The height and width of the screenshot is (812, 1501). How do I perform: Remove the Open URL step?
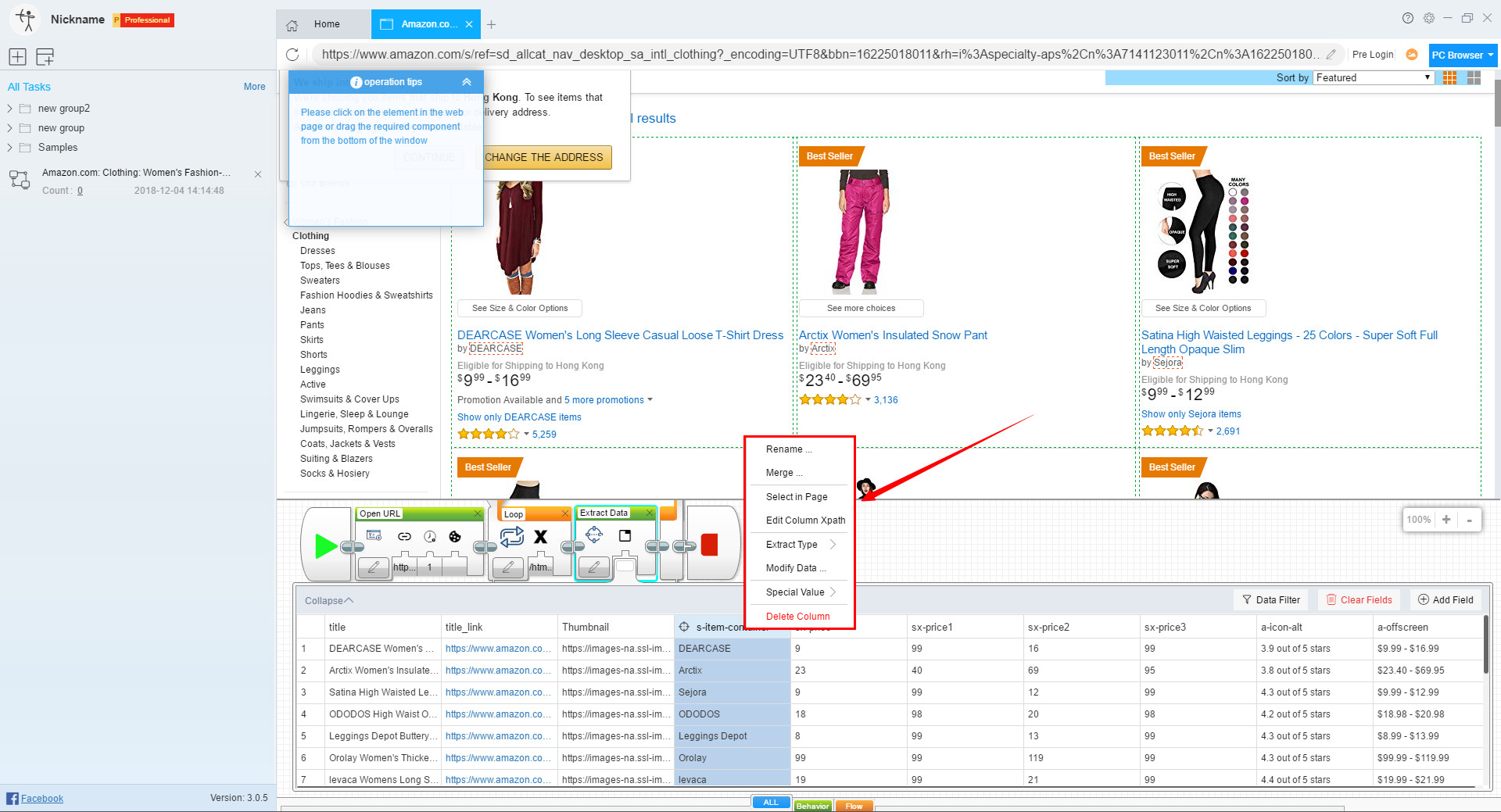[478, 513]
